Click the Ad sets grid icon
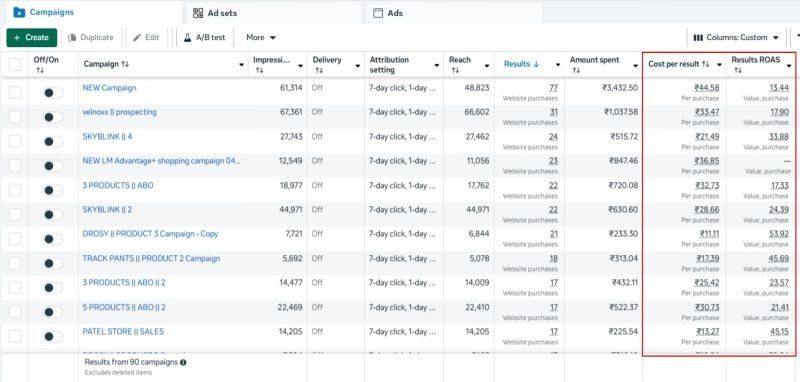Image resolution: width=800 pixels, height=382 pixels. 198,13
